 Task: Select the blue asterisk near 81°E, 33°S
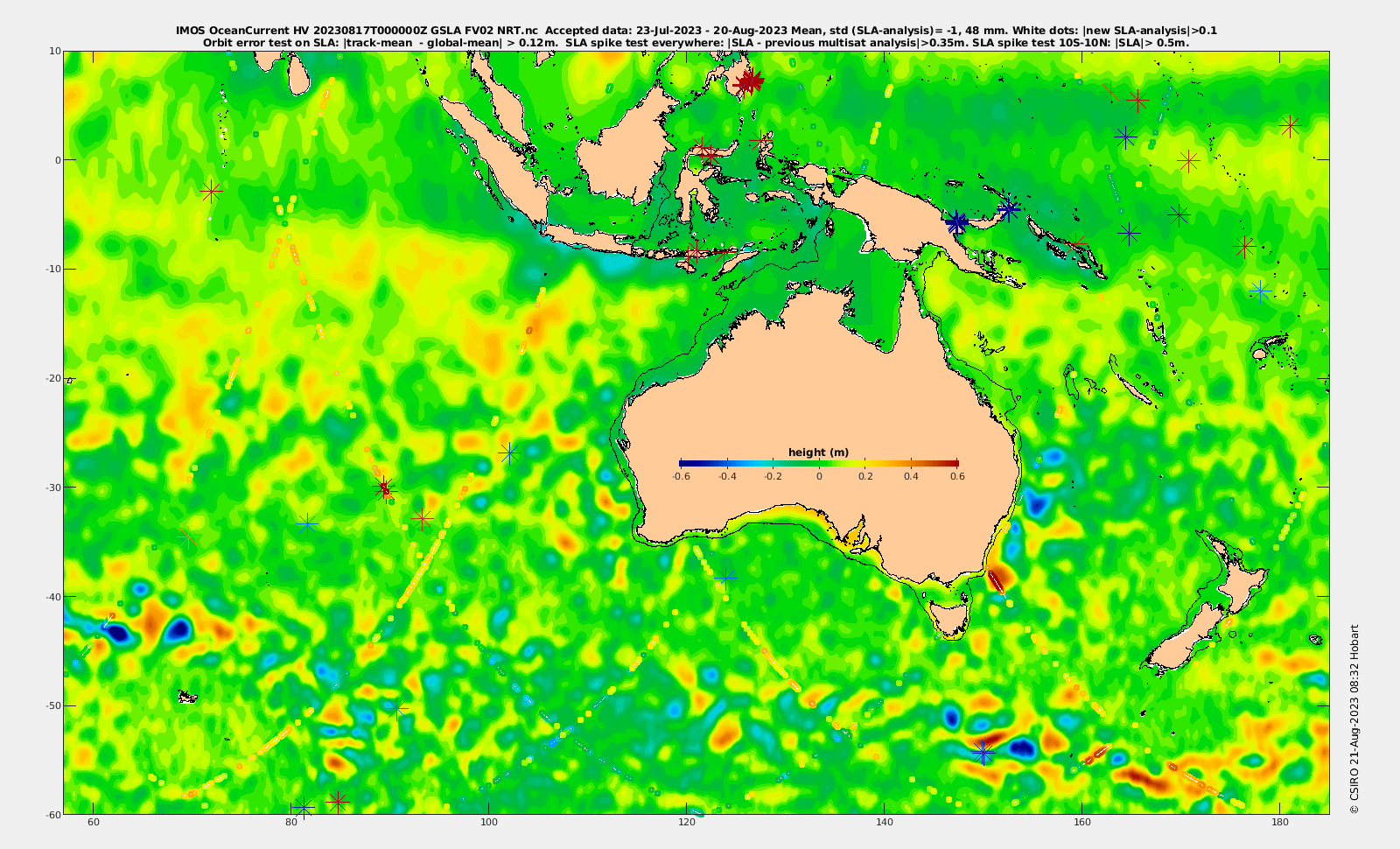(306, 524)
